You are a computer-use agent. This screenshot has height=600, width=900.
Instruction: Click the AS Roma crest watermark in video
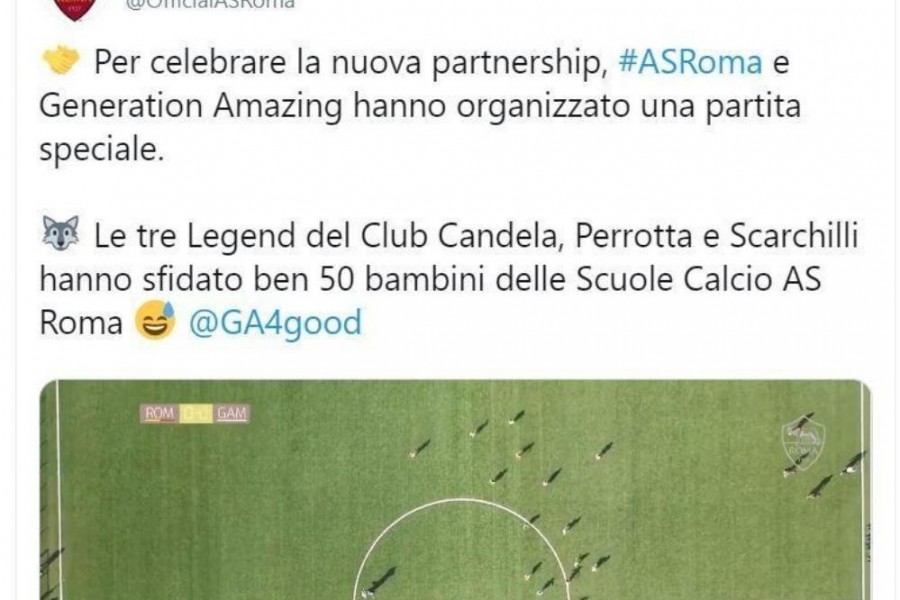803,445
